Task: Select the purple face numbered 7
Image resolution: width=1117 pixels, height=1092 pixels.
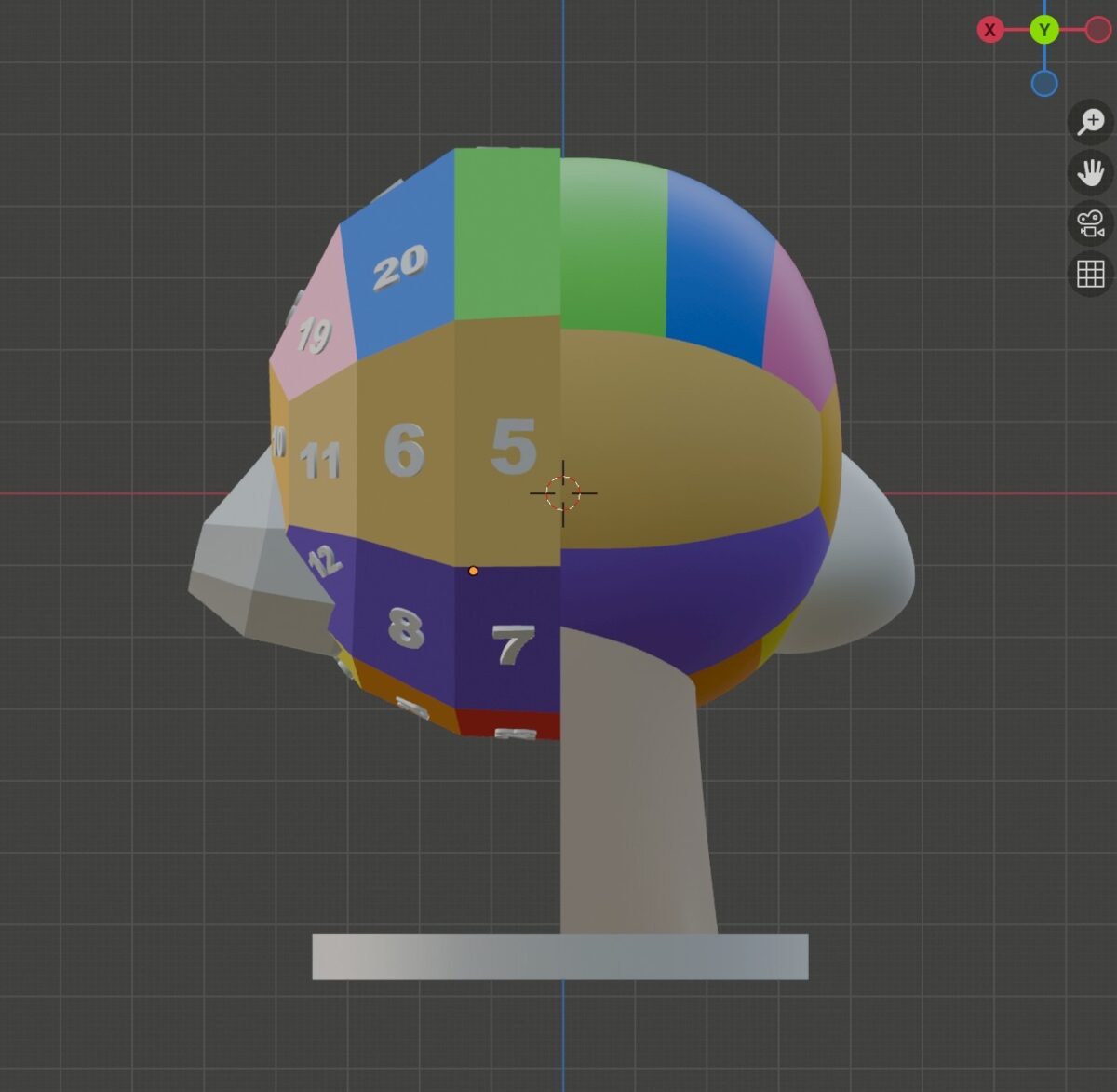Action: tap(512, 644)
